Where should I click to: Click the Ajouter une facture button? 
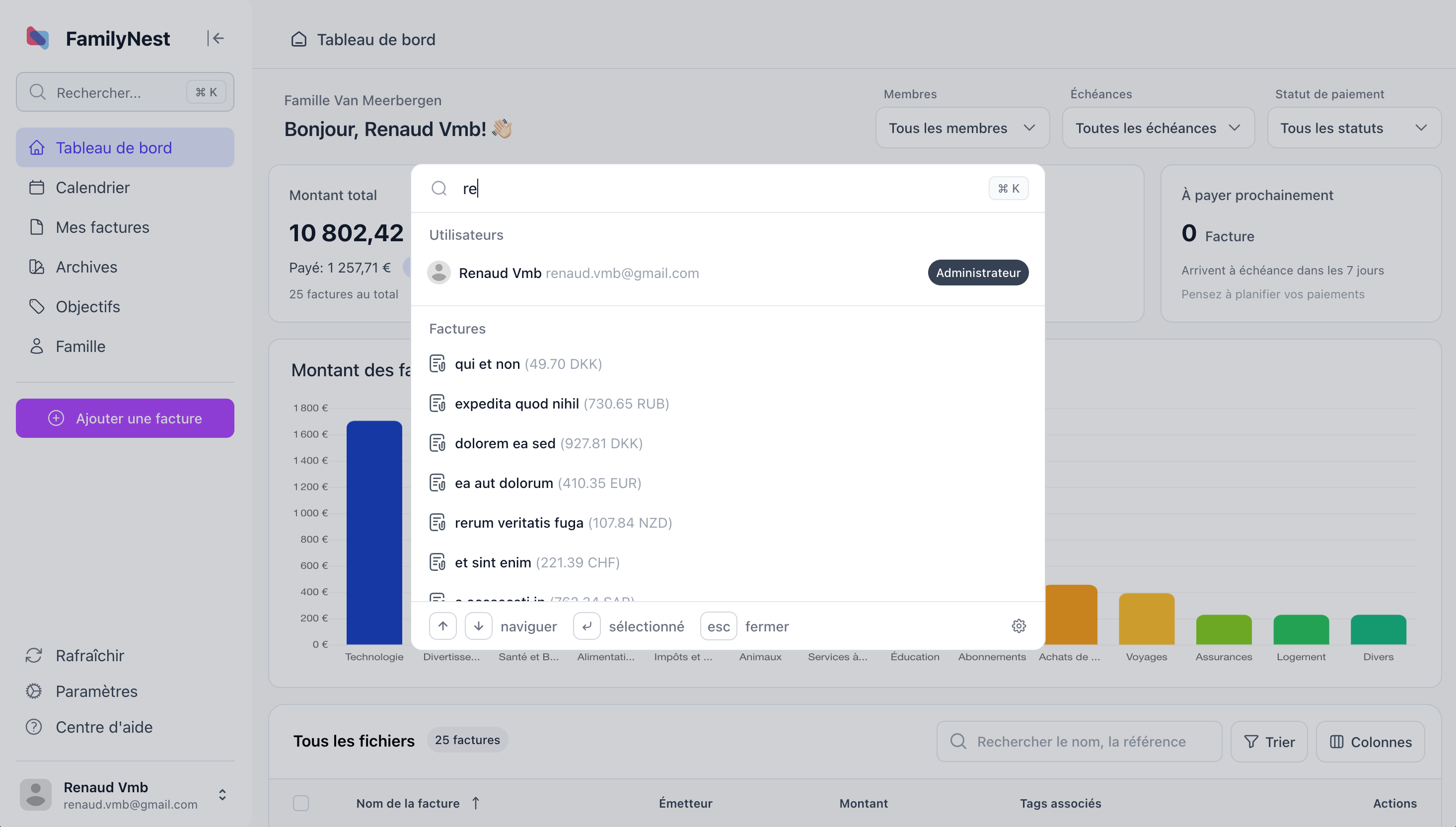125,418
